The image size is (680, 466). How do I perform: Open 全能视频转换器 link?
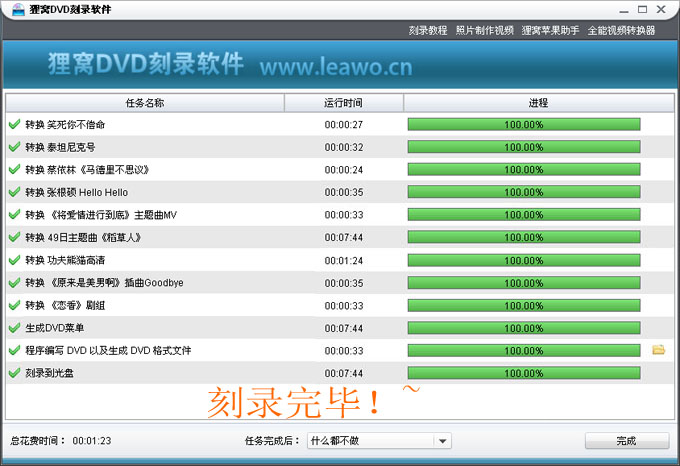click(x=621, y=30)
